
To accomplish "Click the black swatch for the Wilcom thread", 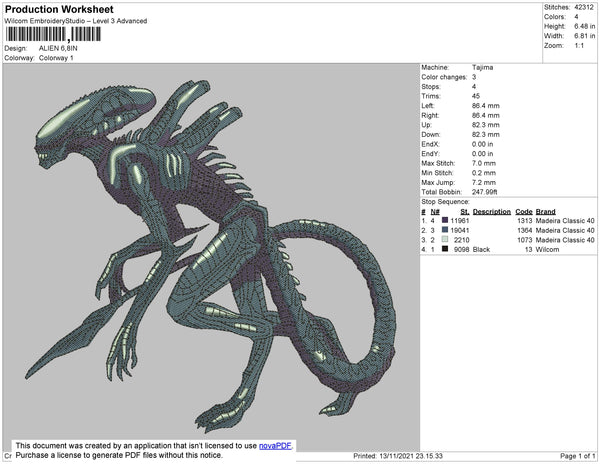I will (x=445, y=249).
